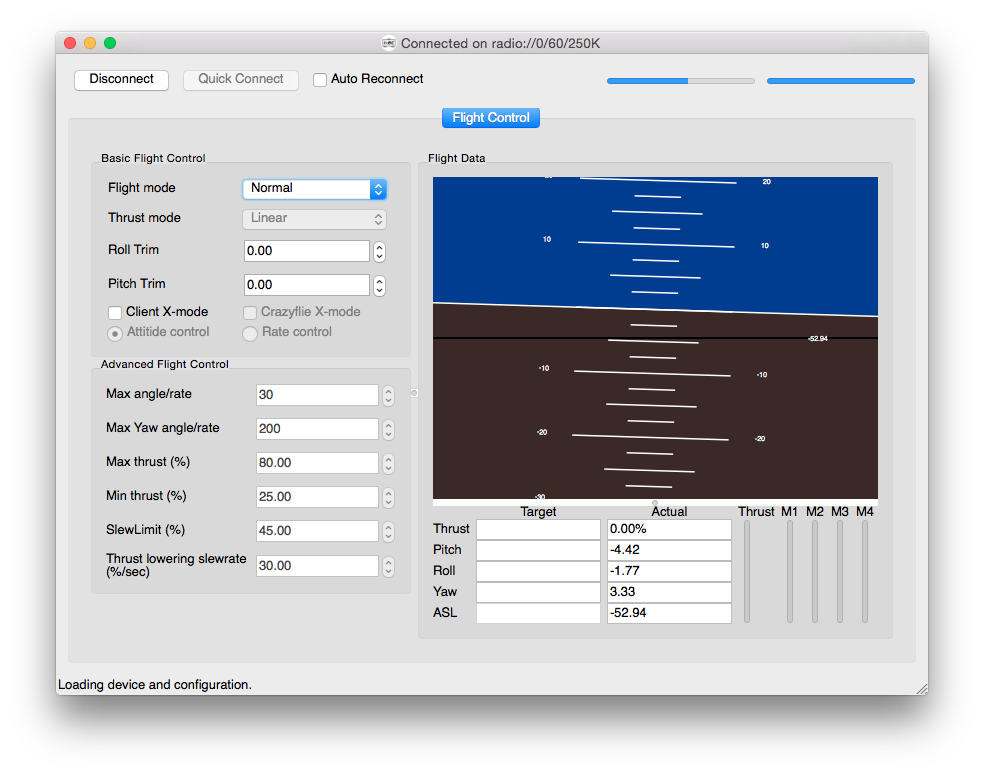The width and height of the screenshot is (984, 775).
Task: Click the artificial horizon attitude display
Action: coord(655,338)
